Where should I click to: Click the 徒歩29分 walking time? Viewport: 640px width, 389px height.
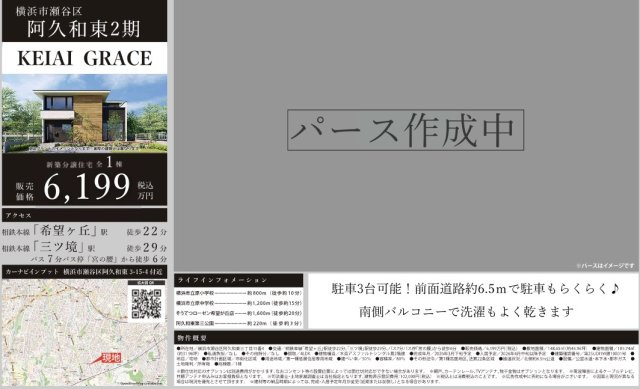(147, 248)
